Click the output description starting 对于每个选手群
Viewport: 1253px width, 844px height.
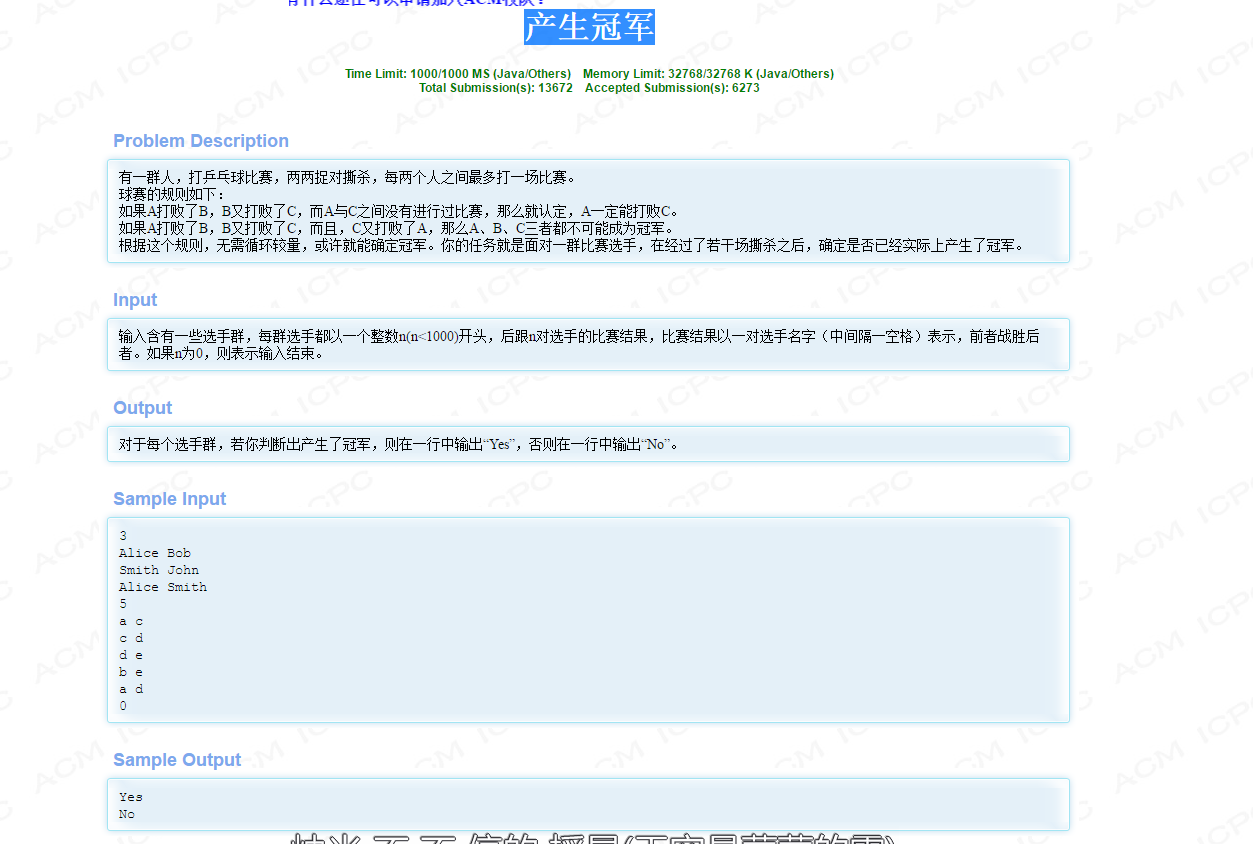coord(399,445)
